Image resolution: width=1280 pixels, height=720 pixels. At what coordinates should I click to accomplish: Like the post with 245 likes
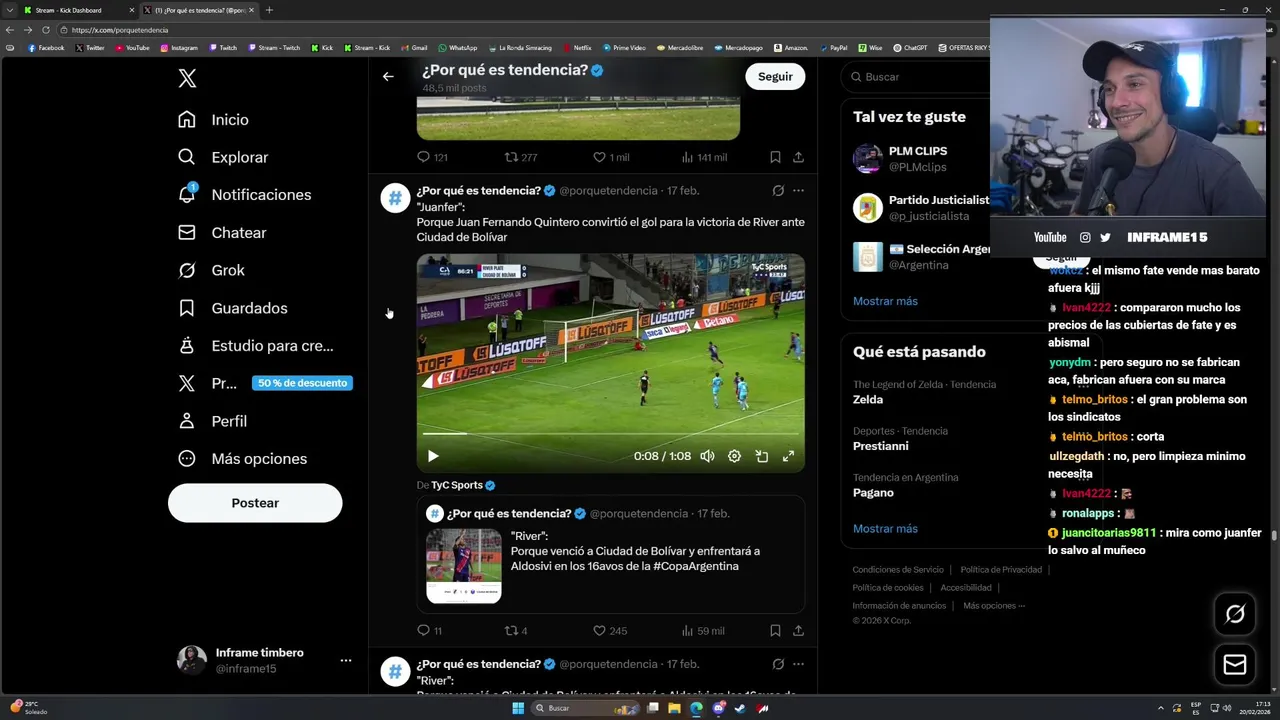coord(610,631)
